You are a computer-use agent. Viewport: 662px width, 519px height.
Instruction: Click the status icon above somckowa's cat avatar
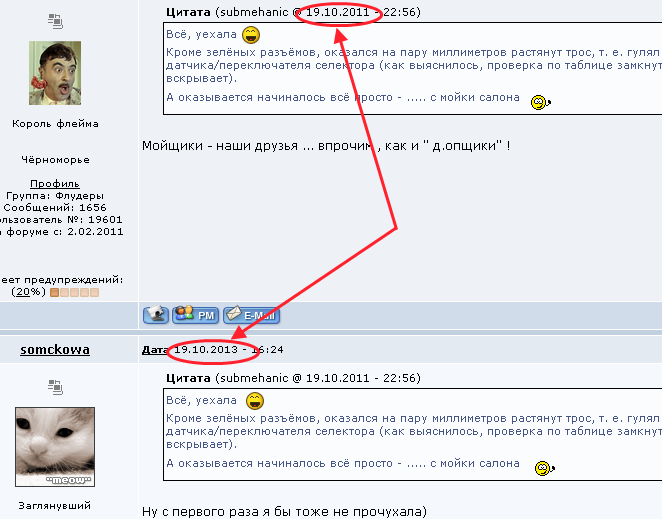click(55, 387)
